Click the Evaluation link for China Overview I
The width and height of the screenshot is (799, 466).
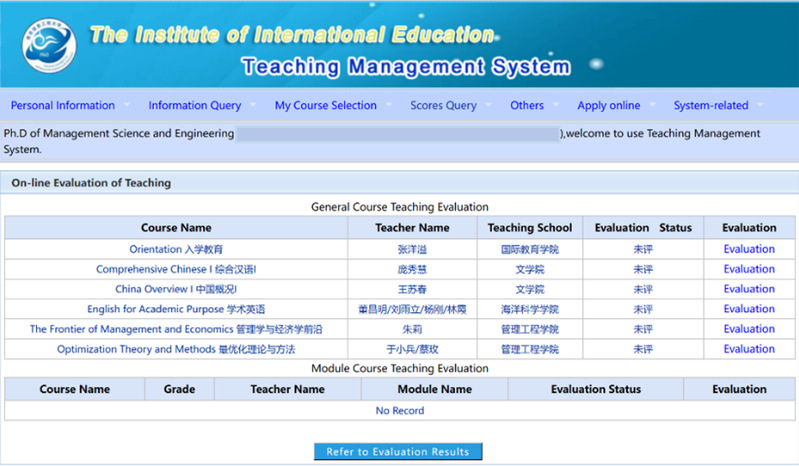pyautogui.click(x=749, y=290)
